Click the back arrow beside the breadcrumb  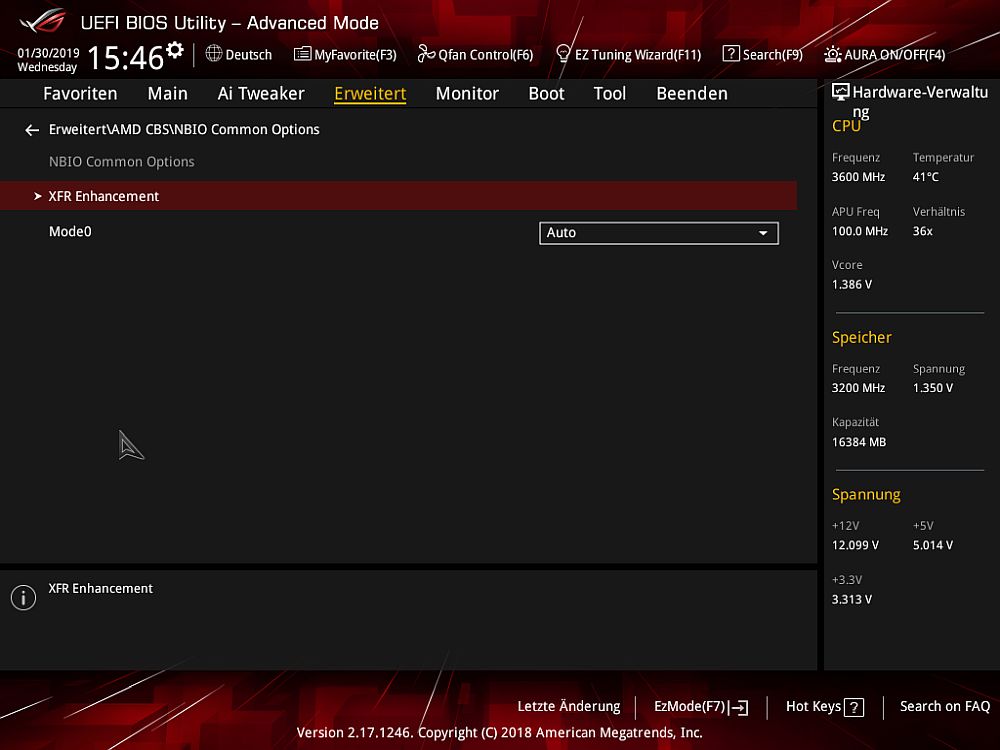pos(32,130)
